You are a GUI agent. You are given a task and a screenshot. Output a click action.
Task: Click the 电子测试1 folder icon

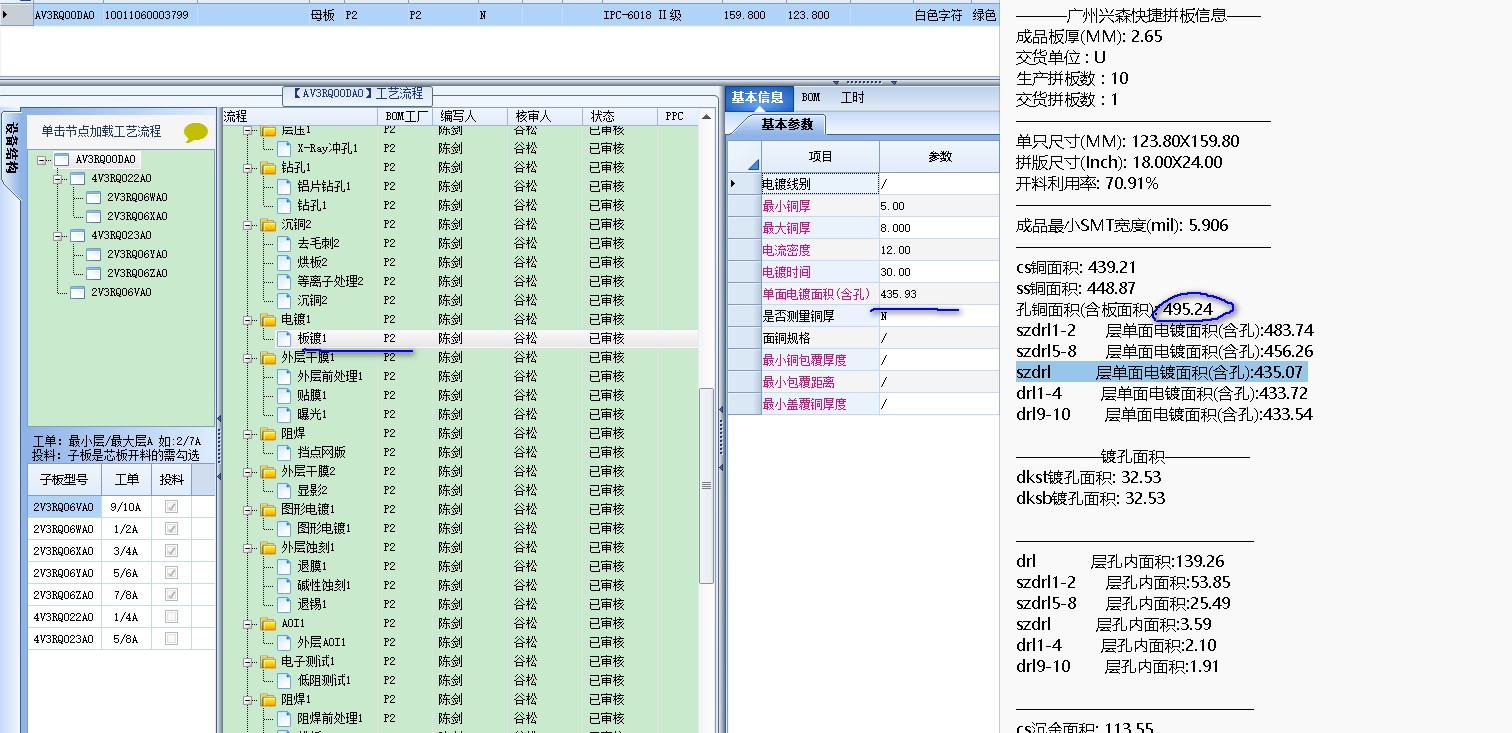pos(268,662)
